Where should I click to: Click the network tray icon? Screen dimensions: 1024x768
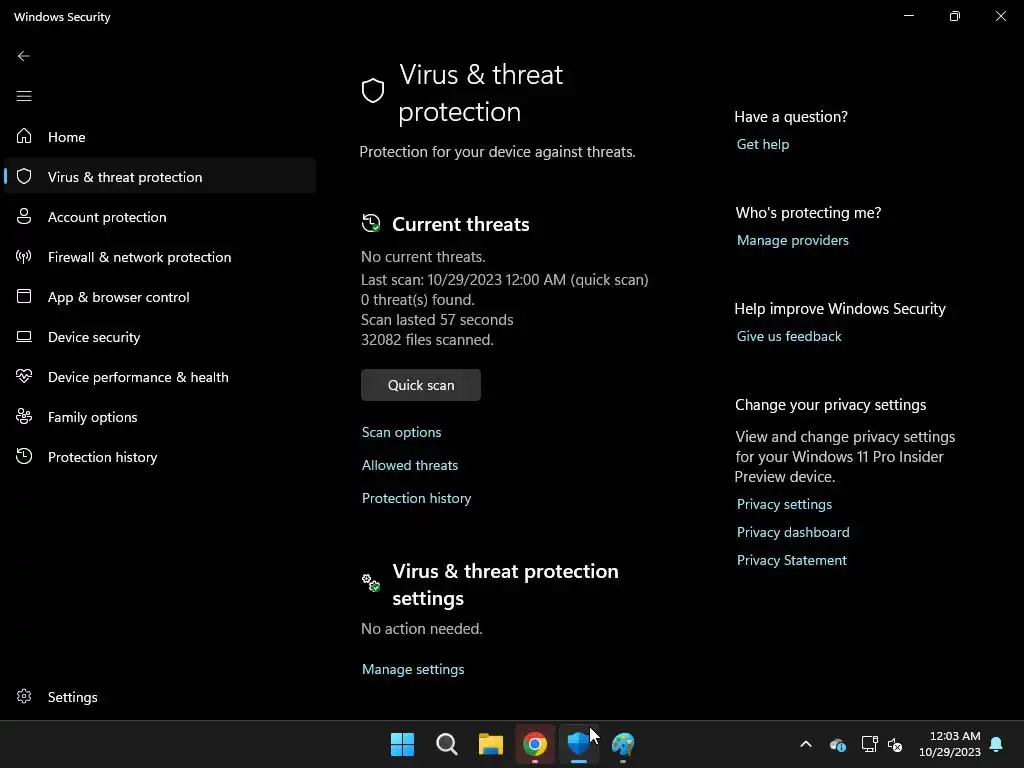click(x=869, y=744)
